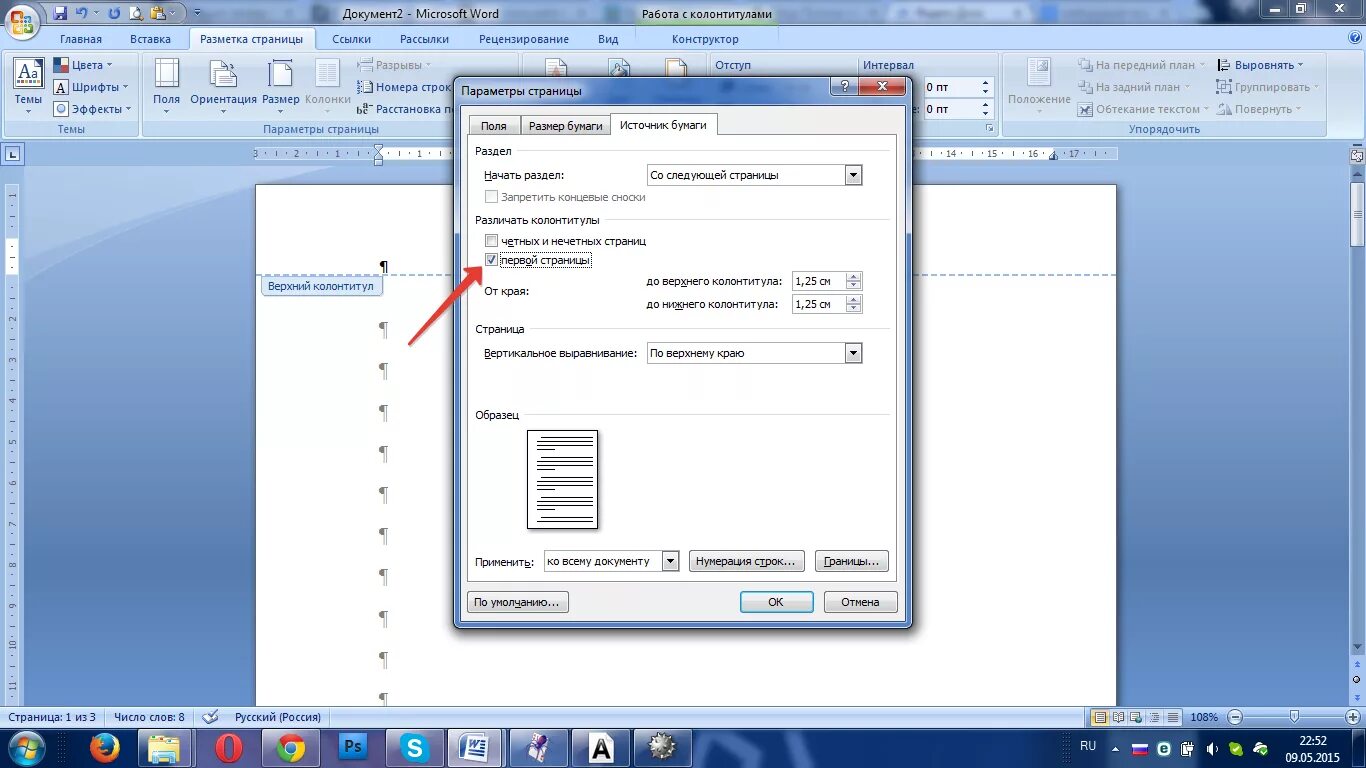Open Word help question mark icon
The width and height of the screenshot is (1366, 768).
(1353, 39)
